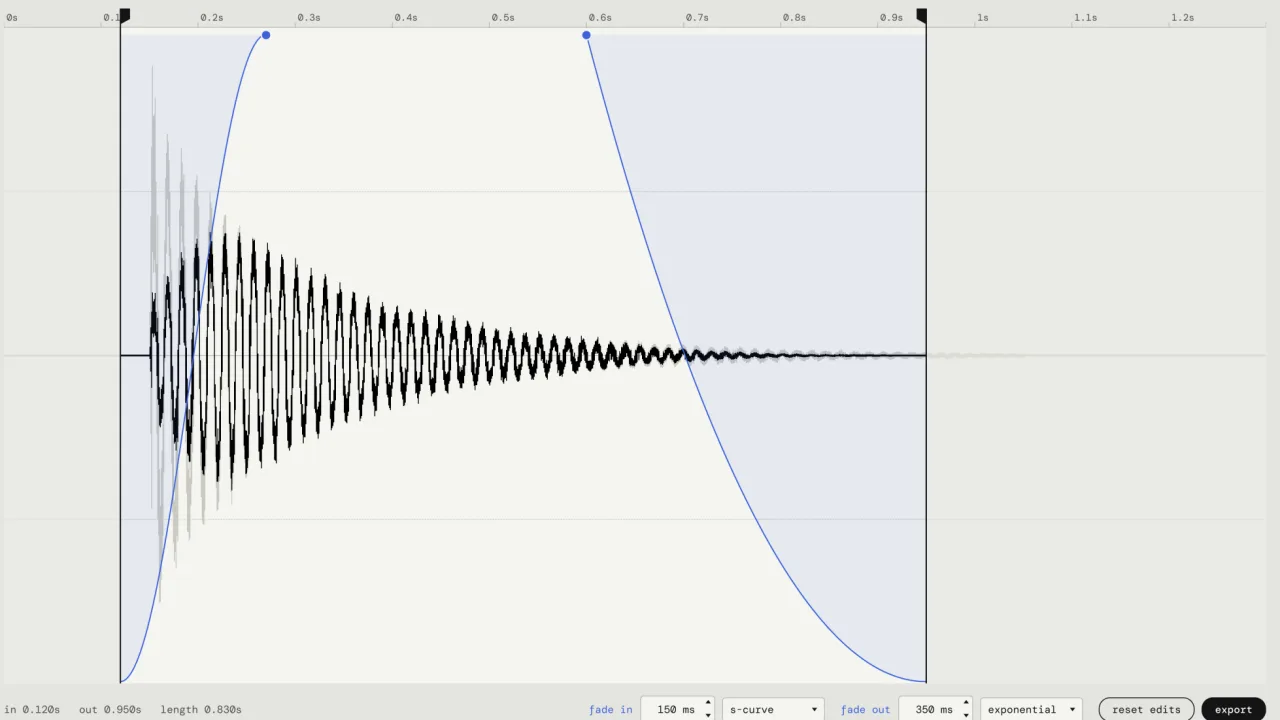Click the reset edits button
1280x720 pixels.
click(1146, 709)
